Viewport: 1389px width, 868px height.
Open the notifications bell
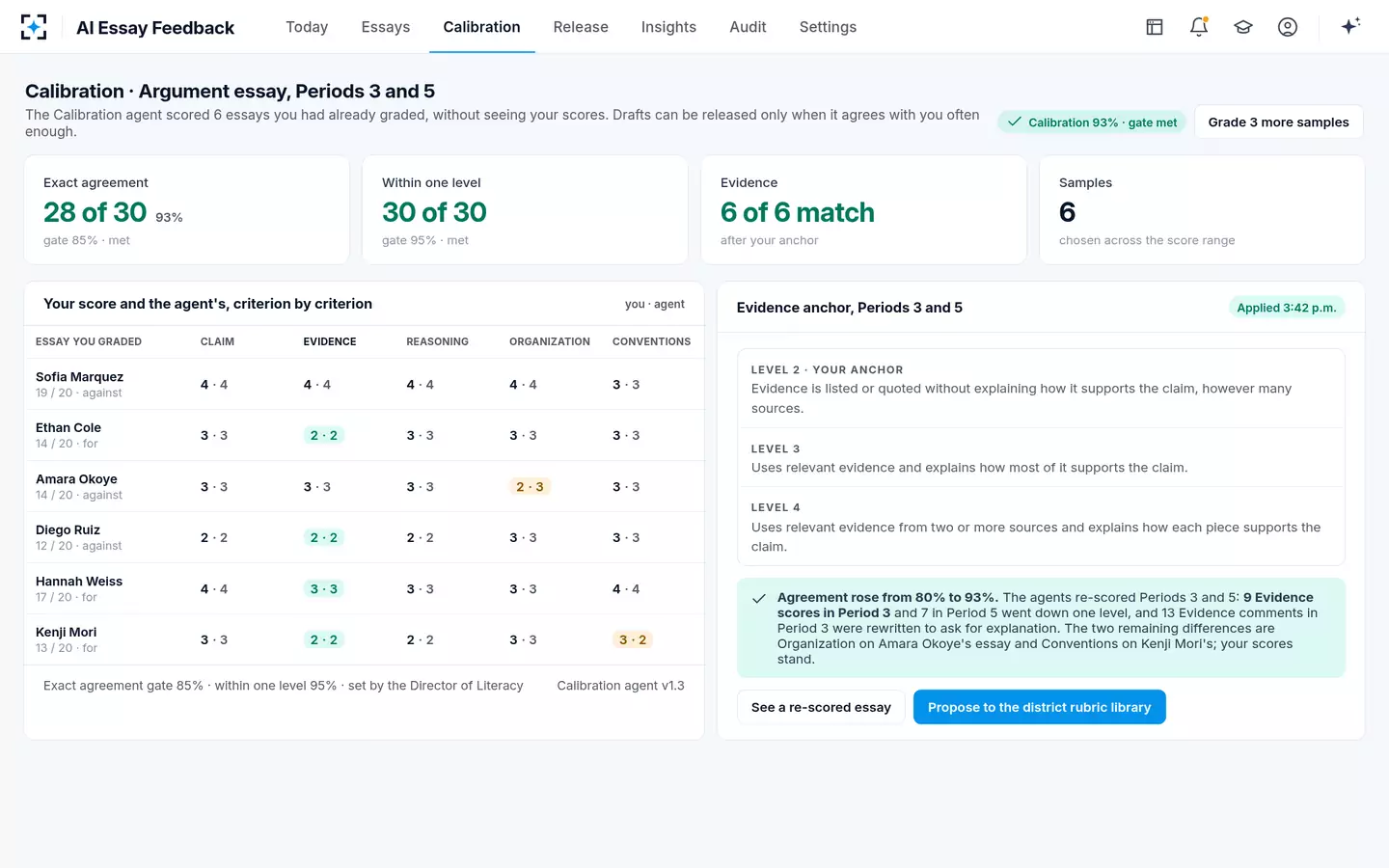[1199, 27]
